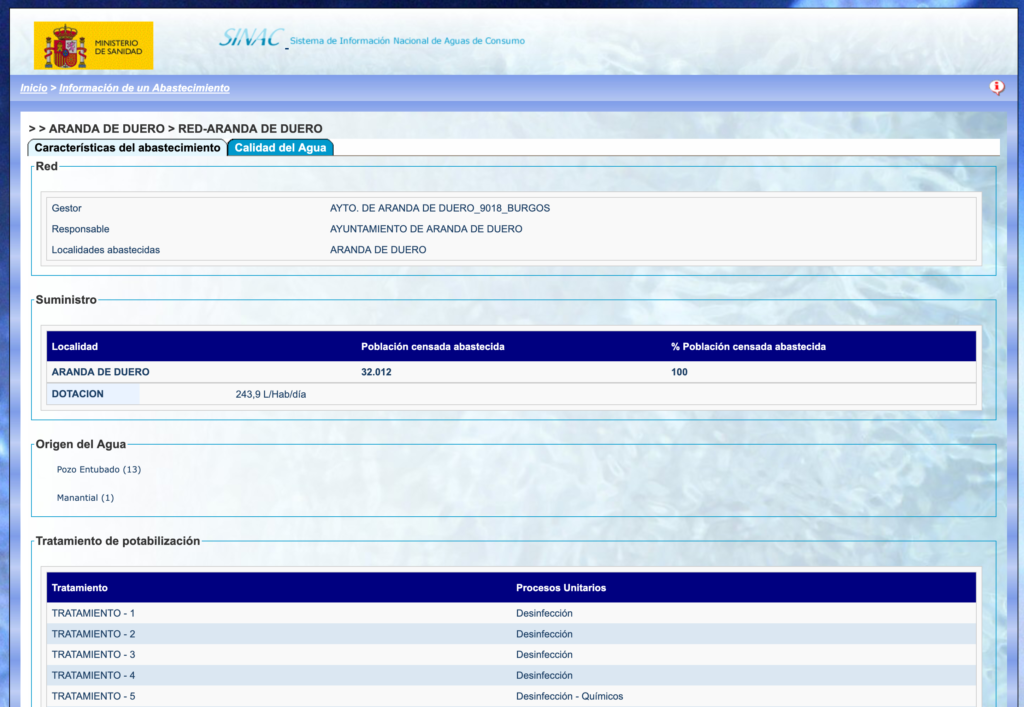Click the RED-ARANDA DE DUERO page heading

coord(250,129)
